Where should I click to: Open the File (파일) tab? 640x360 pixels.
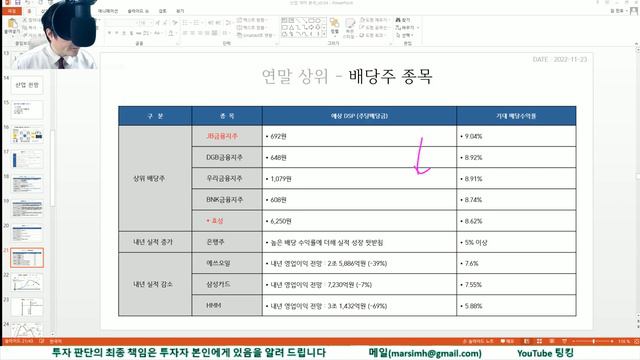click(x=12, y=11)
